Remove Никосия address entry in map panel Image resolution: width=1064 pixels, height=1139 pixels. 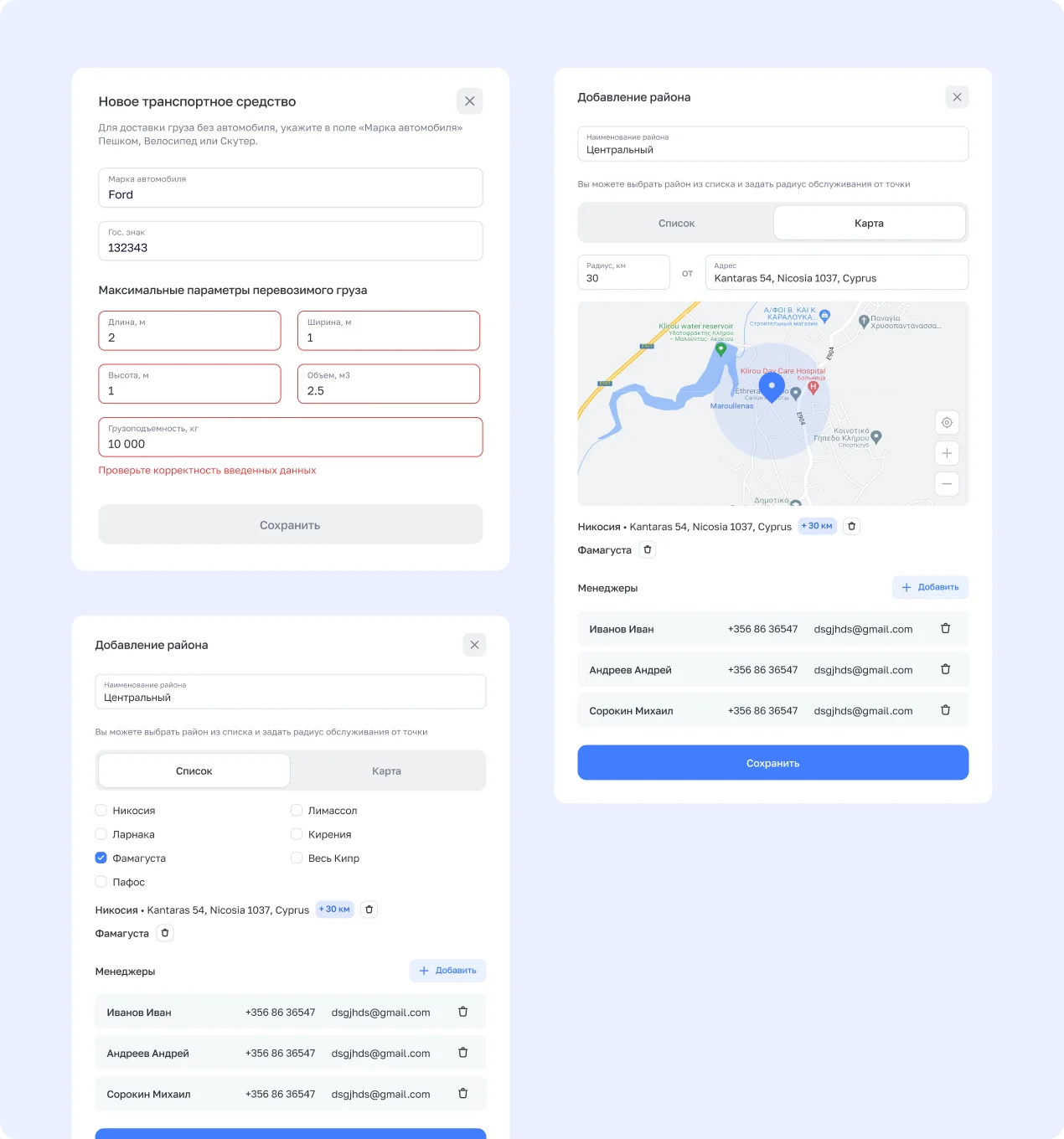[851, 526]
